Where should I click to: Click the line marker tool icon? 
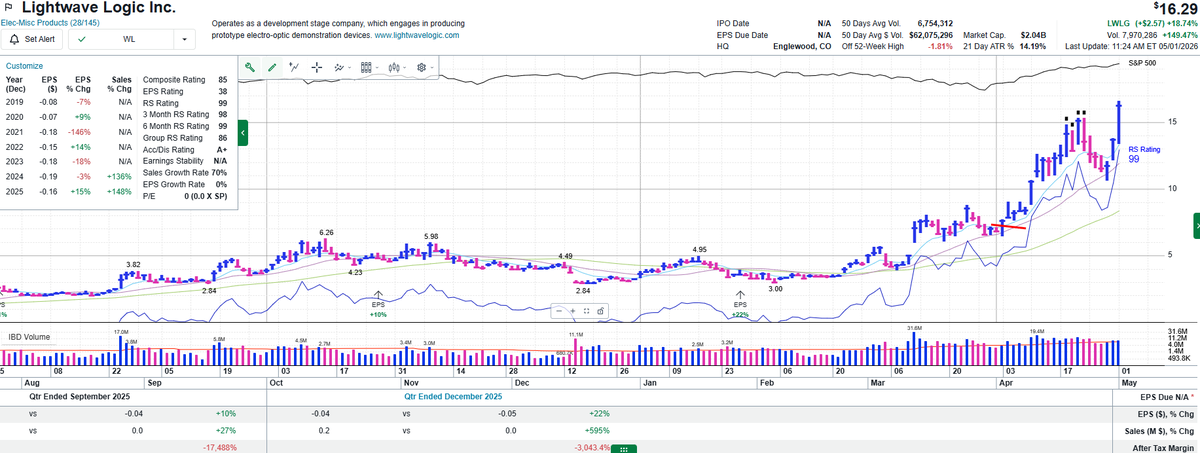[294, 67]
